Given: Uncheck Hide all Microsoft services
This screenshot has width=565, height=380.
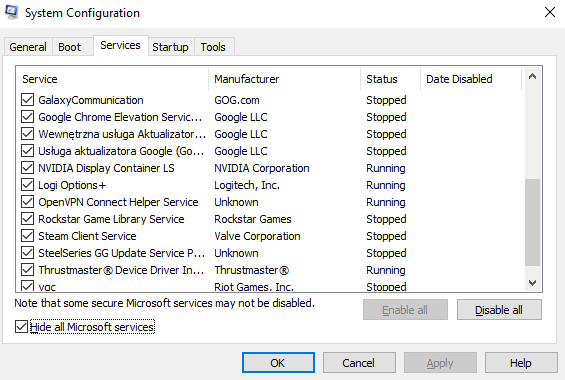Looking at the screenshot, I should [21, 327].
